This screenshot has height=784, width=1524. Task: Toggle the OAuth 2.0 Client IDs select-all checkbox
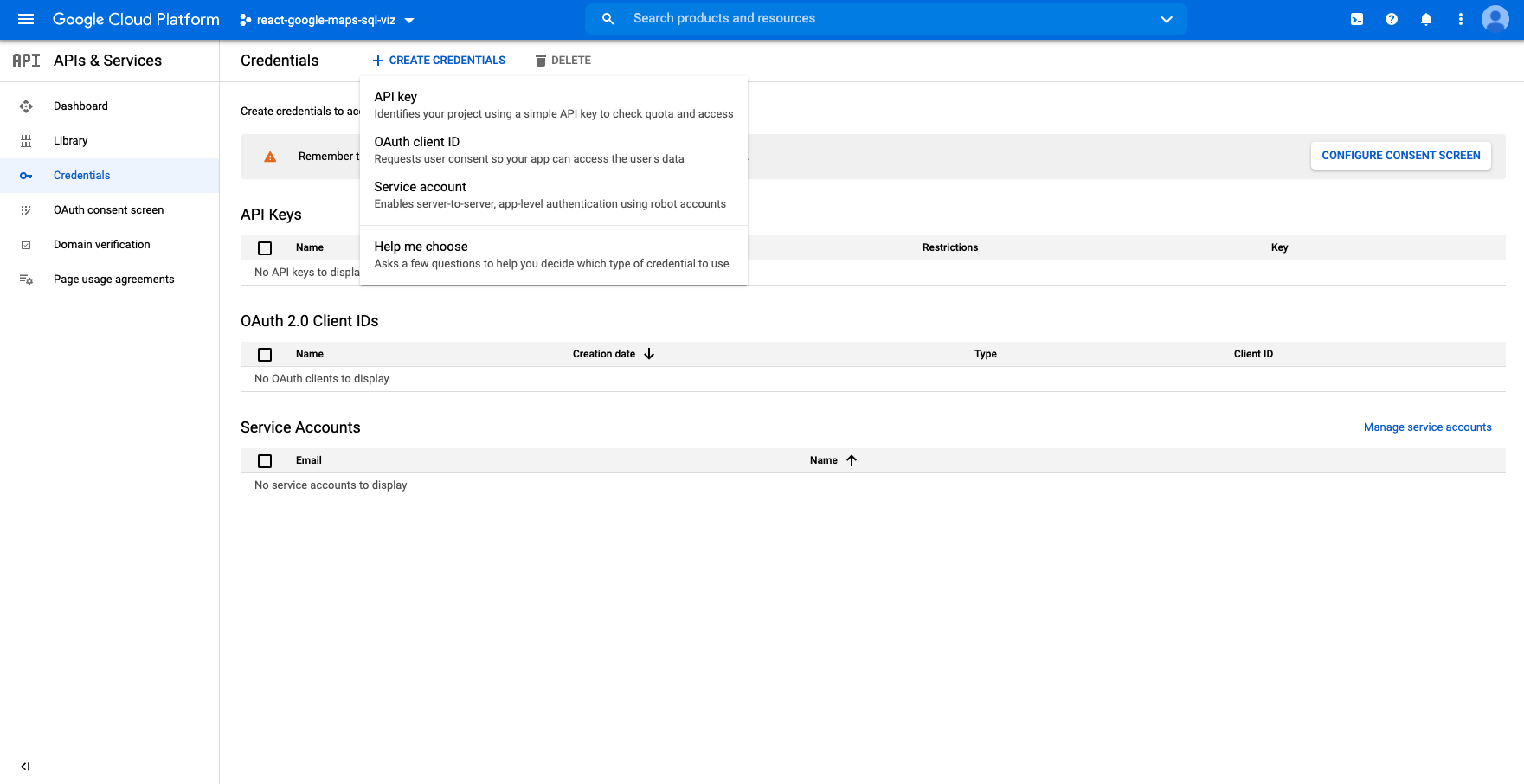(x=265, y=355)
